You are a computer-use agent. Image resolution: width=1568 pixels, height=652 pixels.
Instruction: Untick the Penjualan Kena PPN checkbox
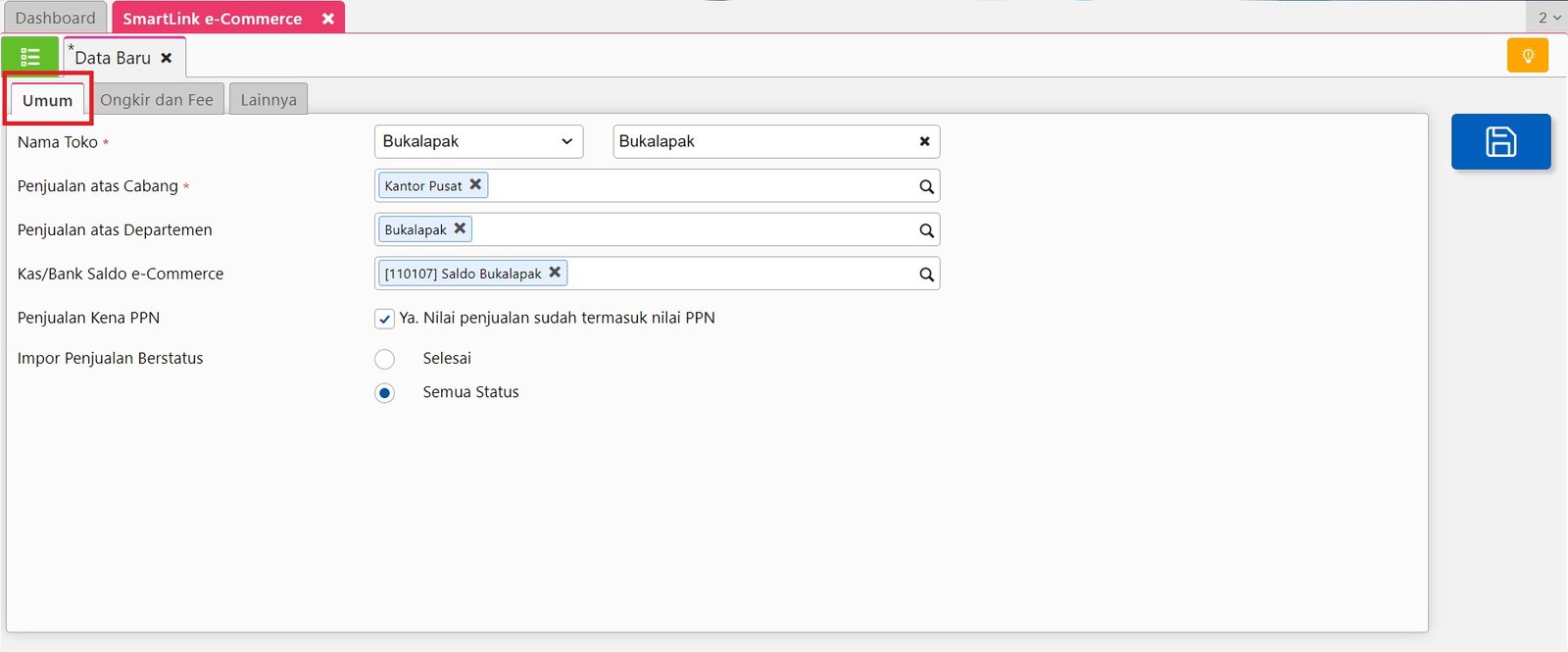click(385, 319)
